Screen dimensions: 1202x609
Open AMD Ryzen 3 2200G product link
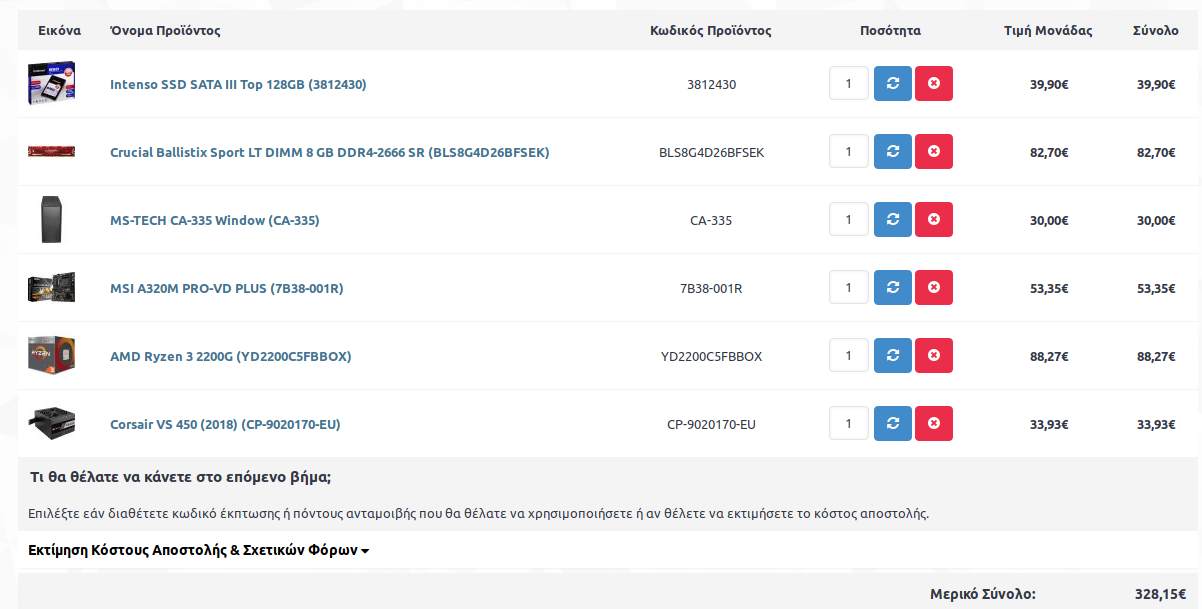pyautogui.click(x=231, y=357)
